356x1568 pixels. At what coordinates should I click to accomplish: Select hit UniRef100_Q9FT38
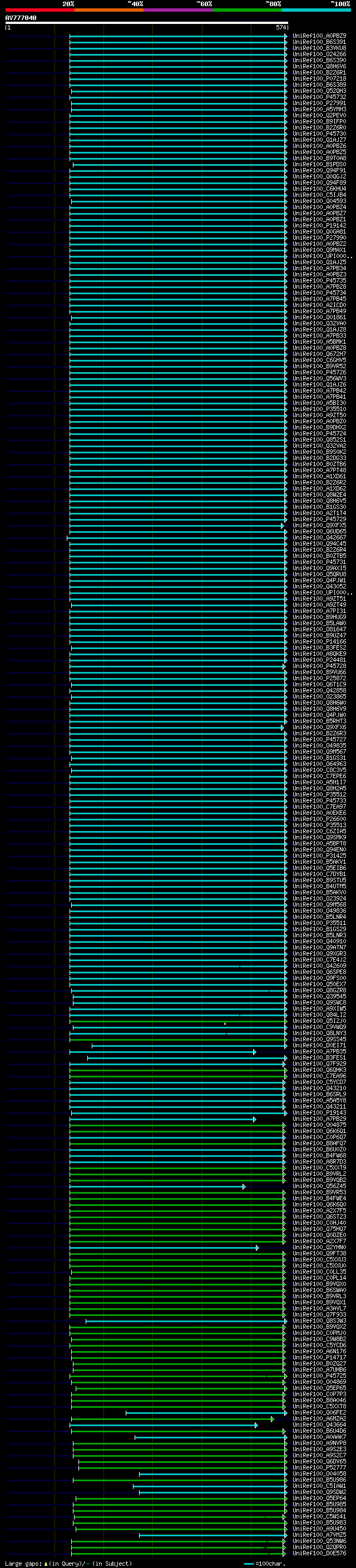click(319, 1253)
